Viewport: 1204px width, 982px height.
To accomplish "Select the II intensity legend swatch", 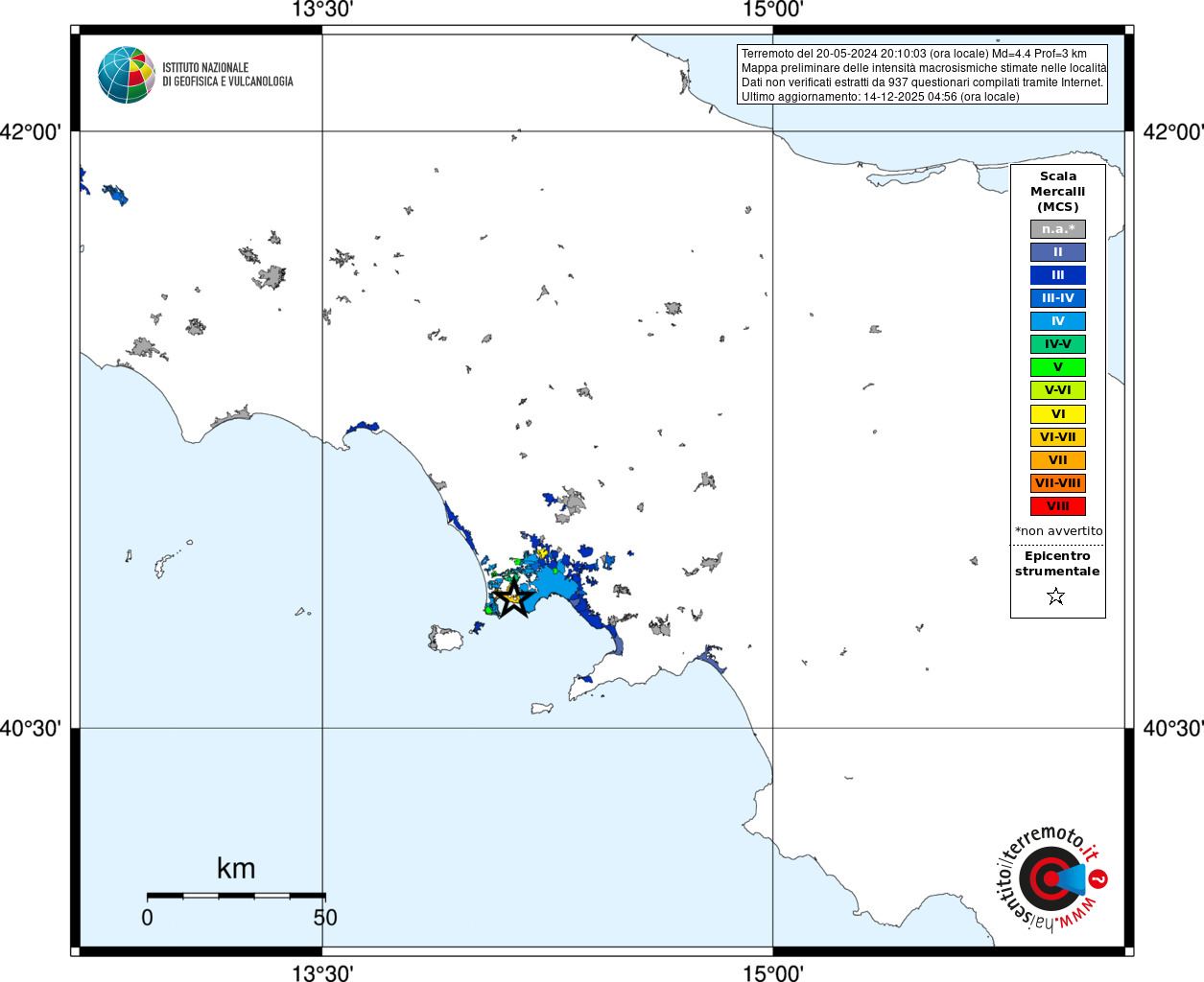I will coord(1058,252).
